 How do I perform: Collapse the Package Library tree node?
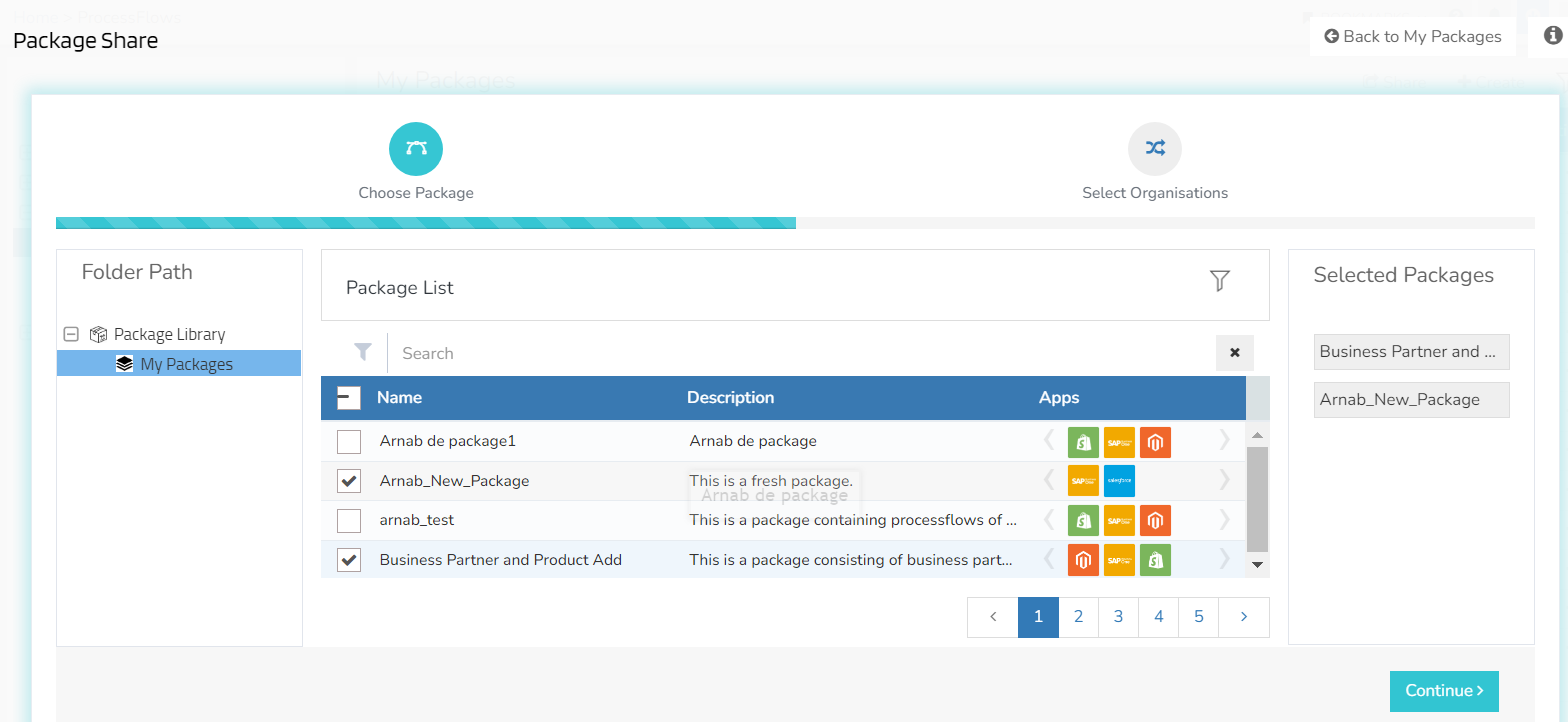(71, 334)
